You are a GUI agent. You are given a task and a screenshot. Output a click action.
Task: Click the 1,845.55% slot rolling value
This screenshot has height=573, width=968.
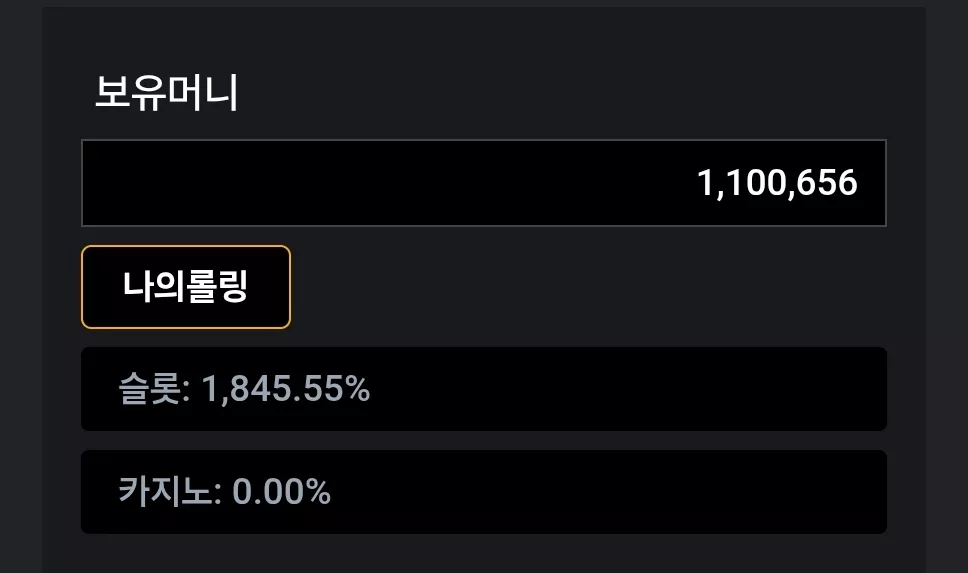286,389
